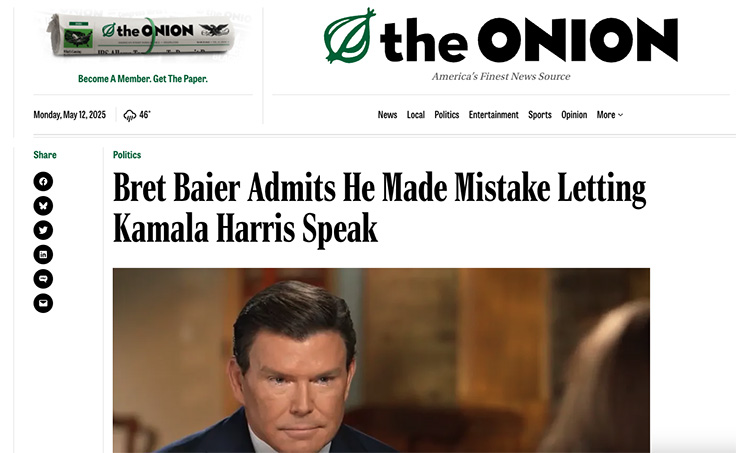Open the News section
This screenshot has width=736, height=453.
click(387, 115)
